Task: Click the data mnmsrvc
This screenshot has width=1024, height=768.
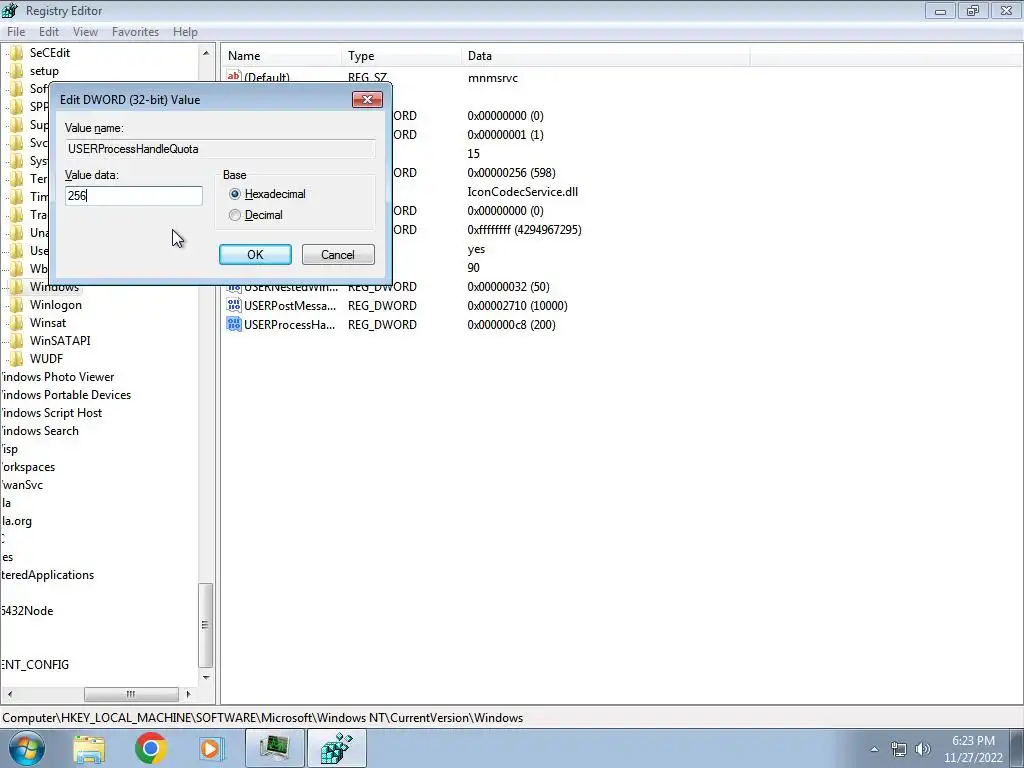Action: point(493,78)
